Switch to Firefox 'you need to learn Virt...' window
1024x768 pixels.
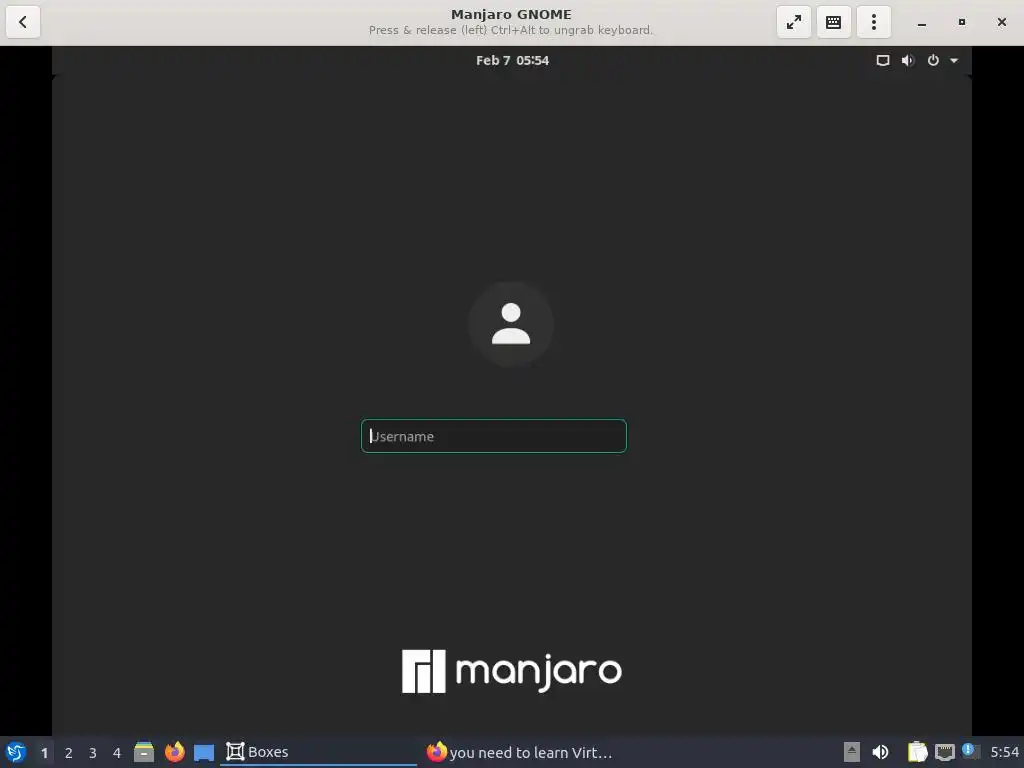pyautogui.click(x=520, y=752)
